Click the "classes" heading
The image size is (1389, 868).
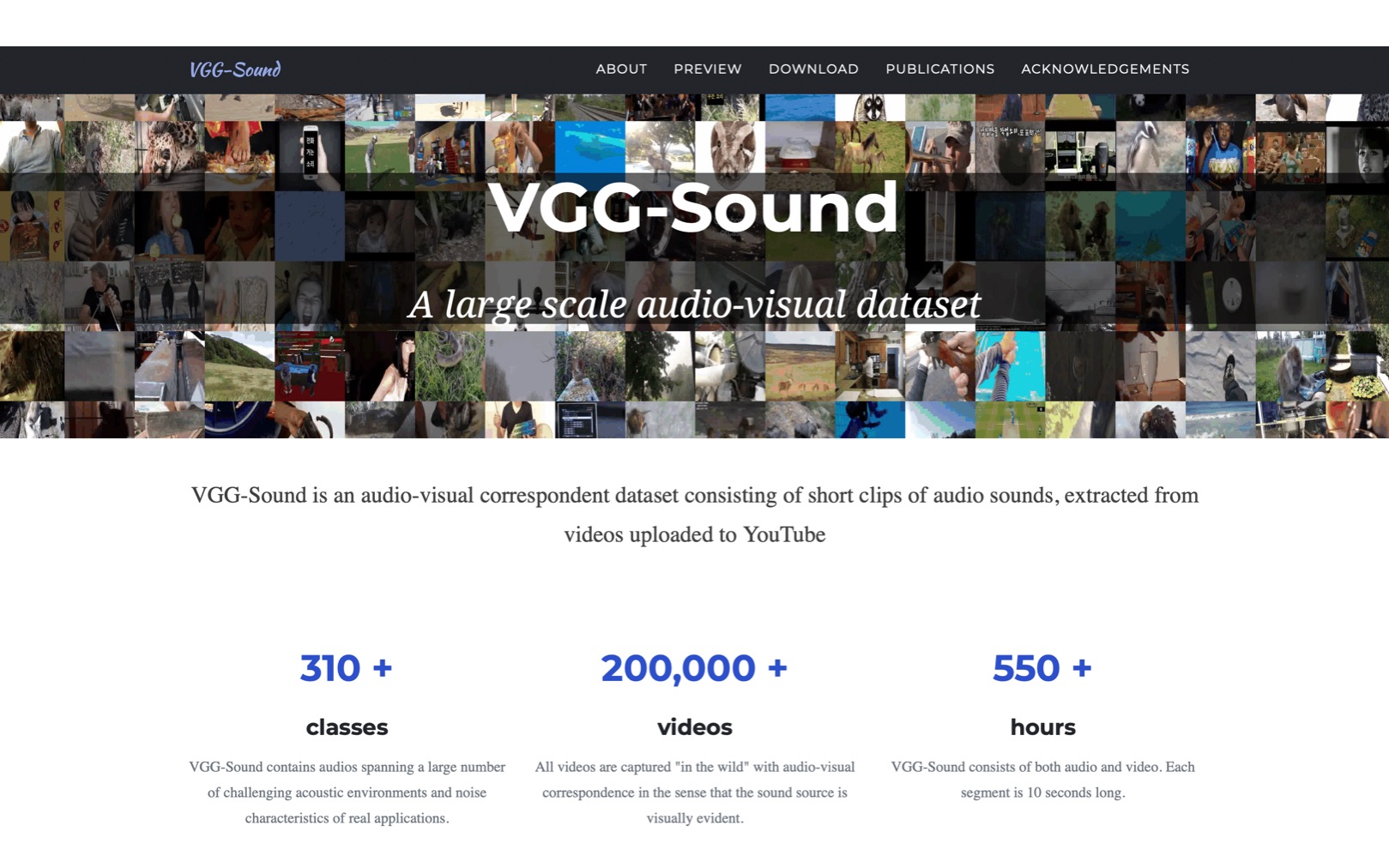pos(347,727)
